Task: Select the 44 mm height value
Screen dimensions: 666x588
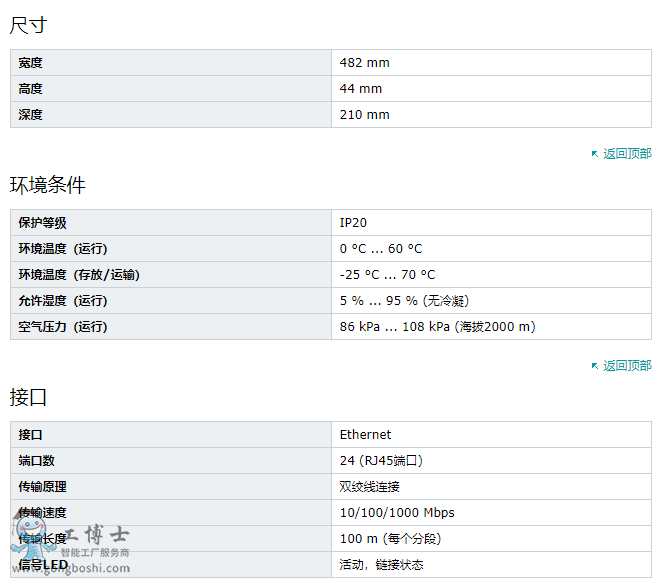Action: (x=361, y=89)
